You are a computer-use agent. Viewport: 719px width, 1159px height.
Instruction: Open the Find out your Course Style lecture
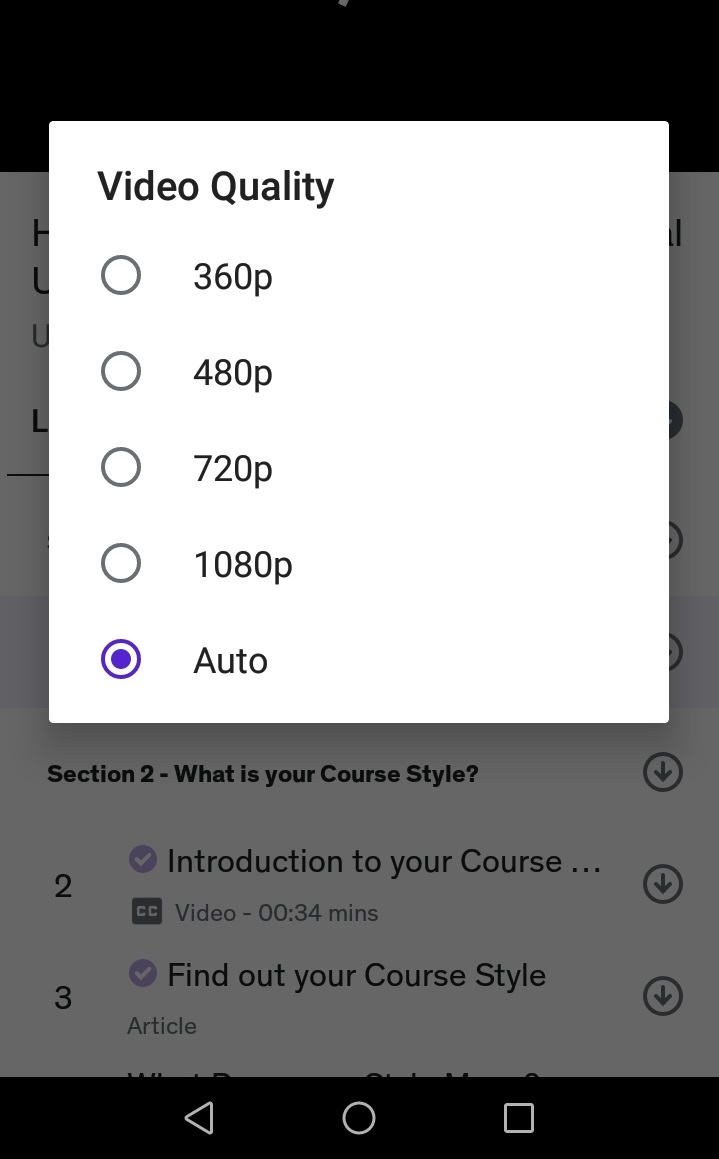pos(356,975)
